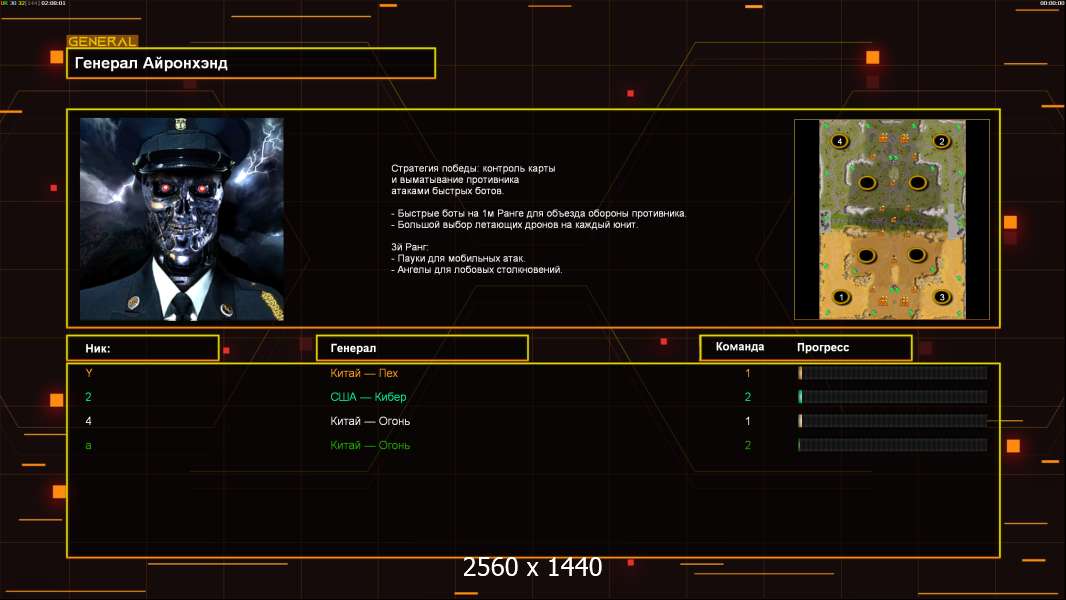Viewport: 1066px width, 600px height.
Task: Select start position 2 on the minimap
Action: click(941, 141)
